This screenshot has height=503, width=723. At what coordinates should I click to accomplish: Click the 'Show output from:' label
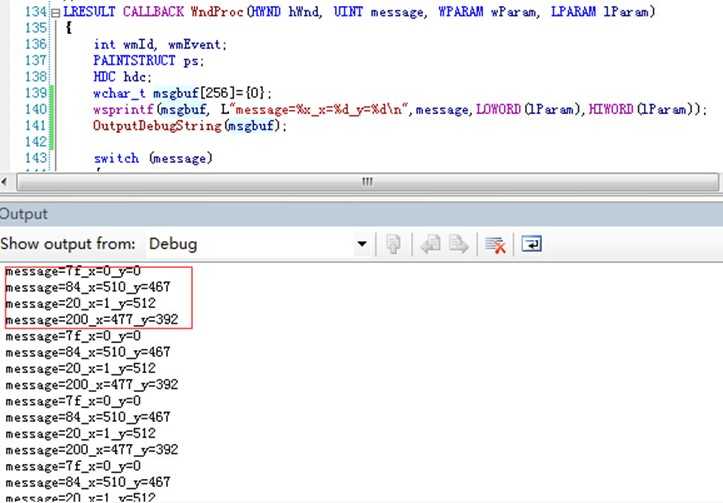click(x=68, y=244)
